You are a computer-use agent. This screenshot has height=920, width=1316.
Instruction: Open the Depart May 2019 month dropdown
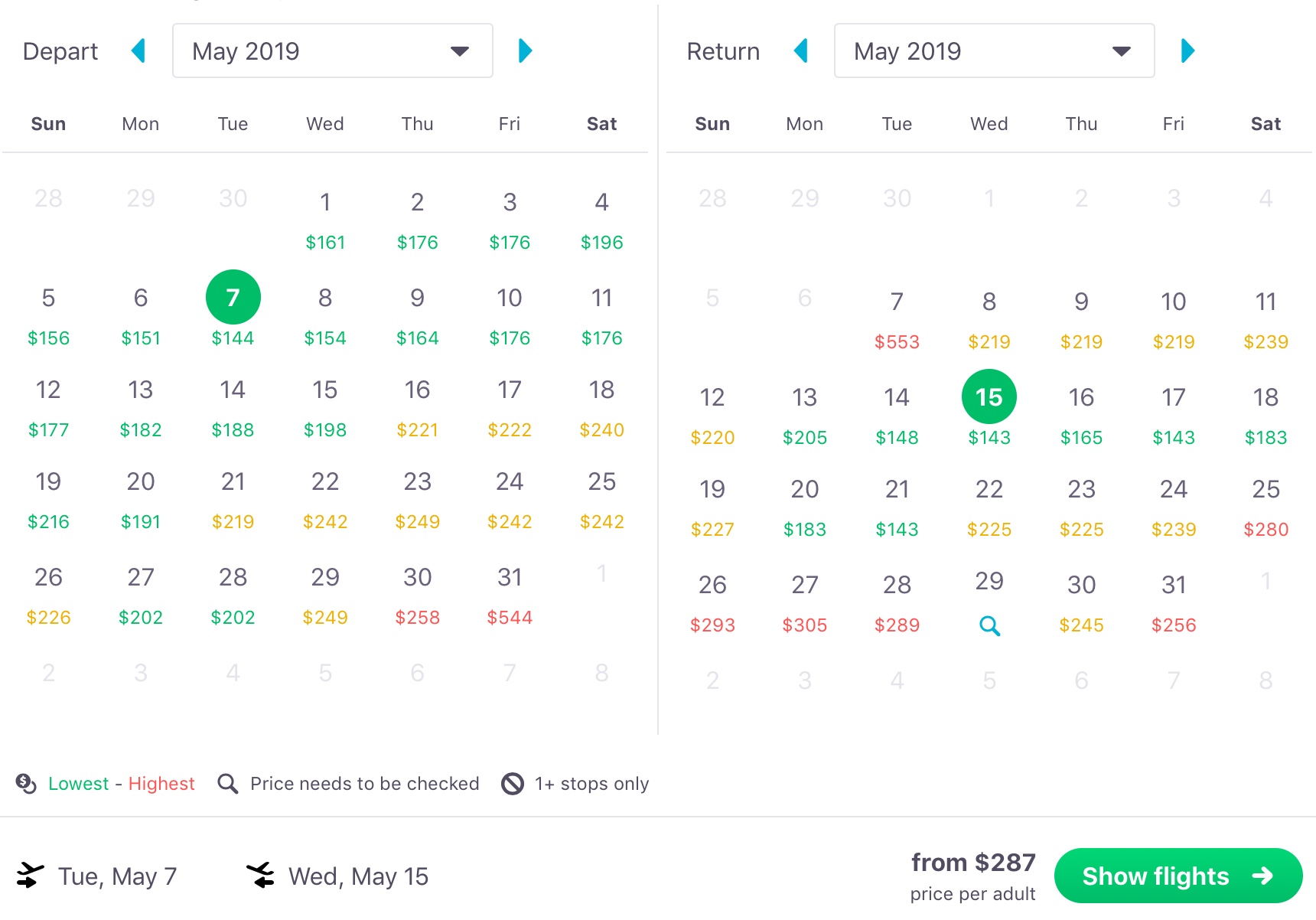332,51
